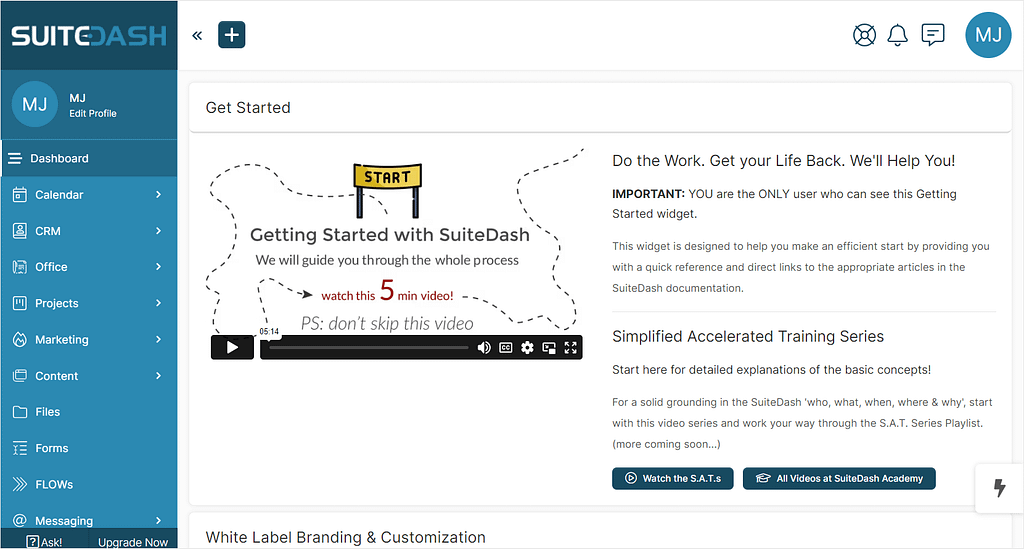Click the Simplified Accelerated Training Series heading

pyautogui.click(x=748, y=336)
